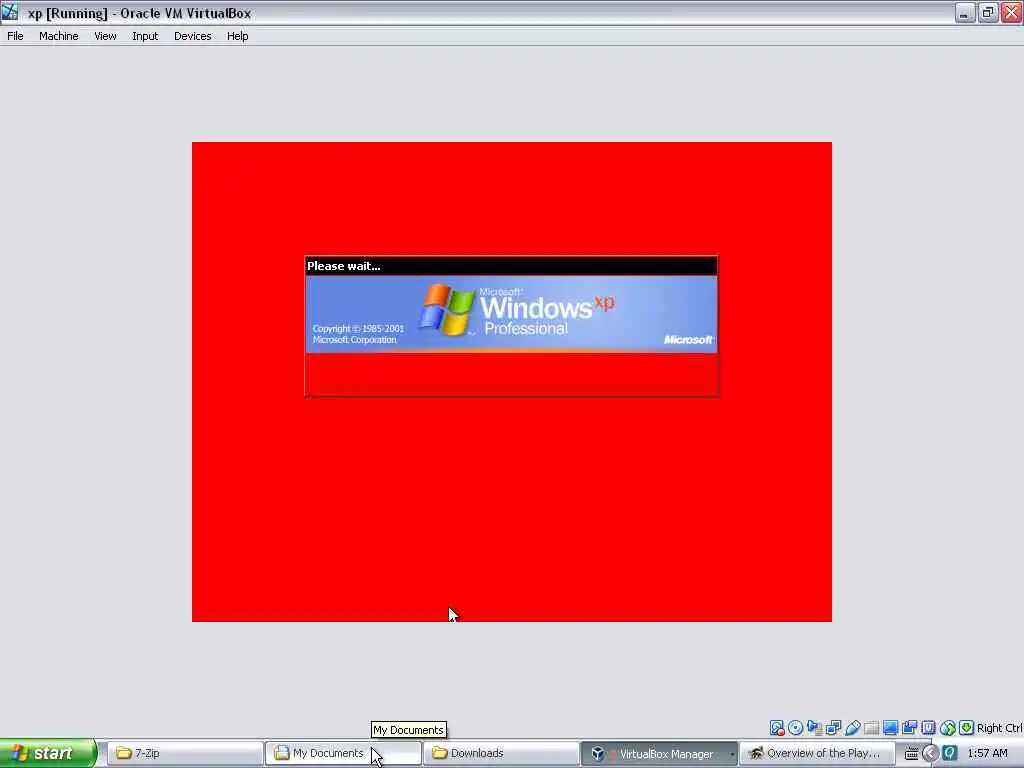Switch to the 7-Zip taskbar window
Viewport: 1024px width, 768px height.
point(184,753)
